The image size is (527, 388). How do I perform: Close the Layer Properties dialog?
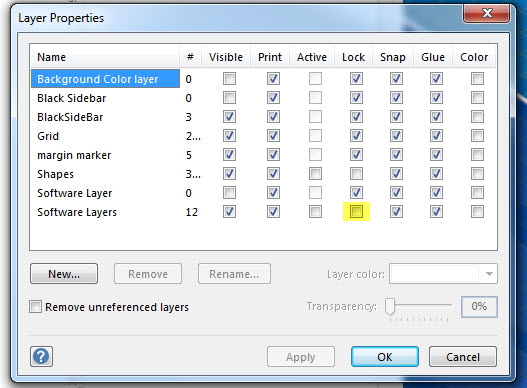pyautogui.click(x=486, y=13)
